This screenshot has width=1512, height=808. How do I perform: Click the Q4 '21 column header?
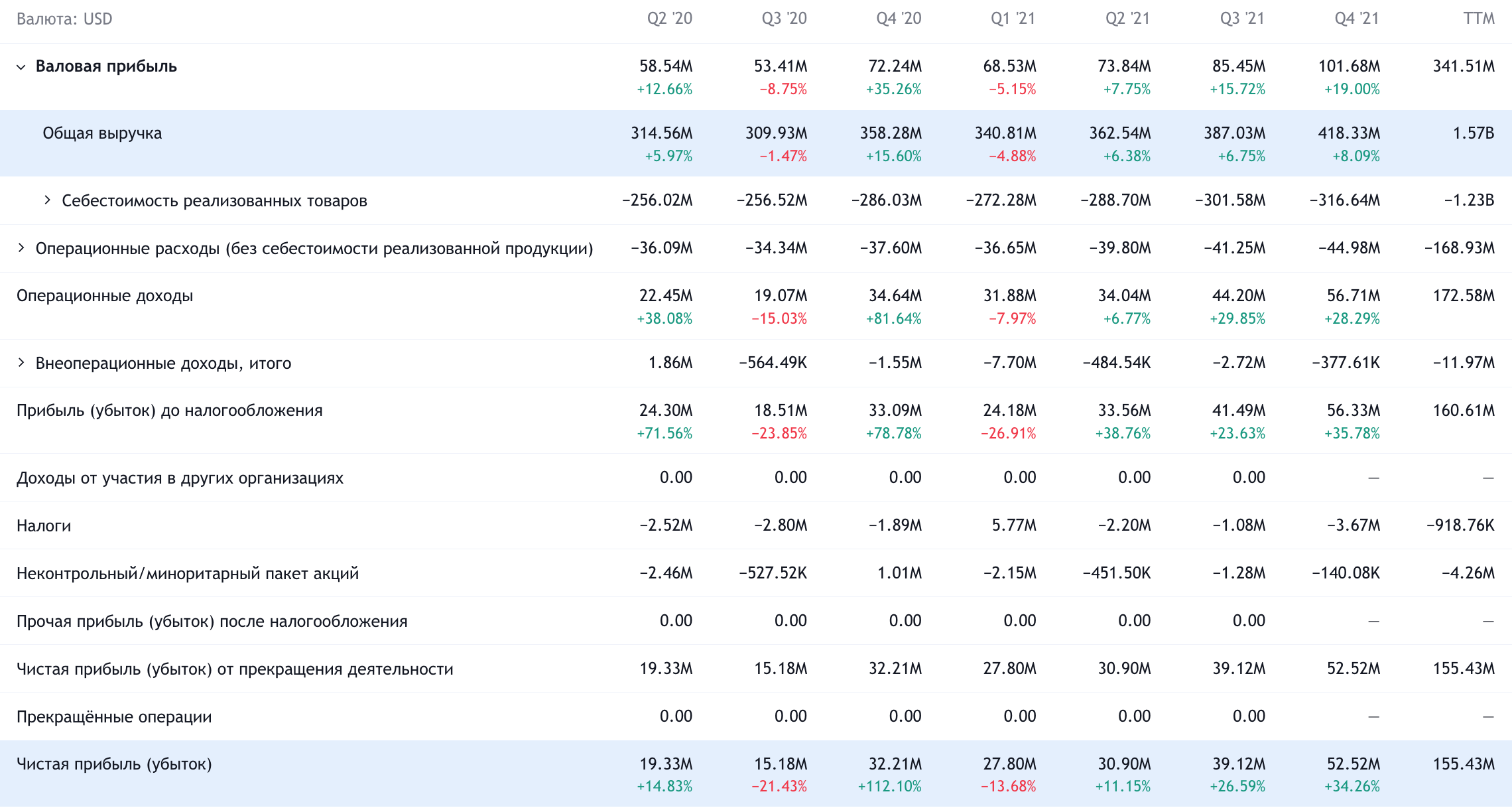(1357, 19)
